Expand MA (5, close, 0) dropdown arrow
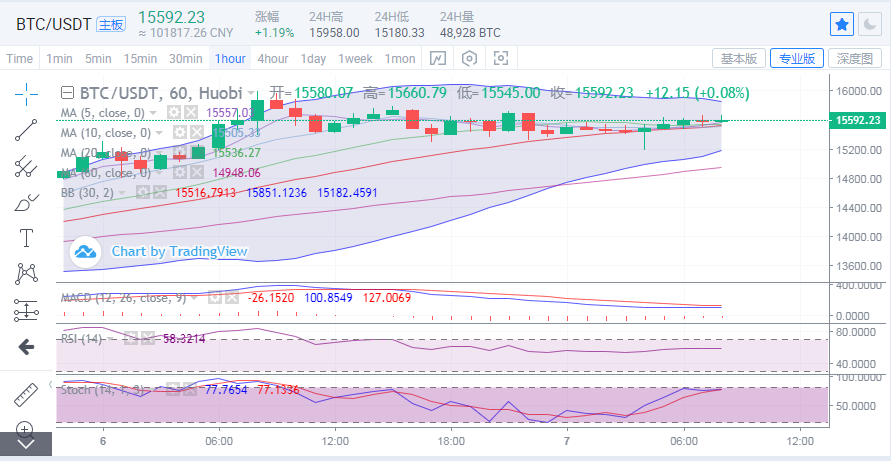 pyautogui.click(x=153, y=113)
